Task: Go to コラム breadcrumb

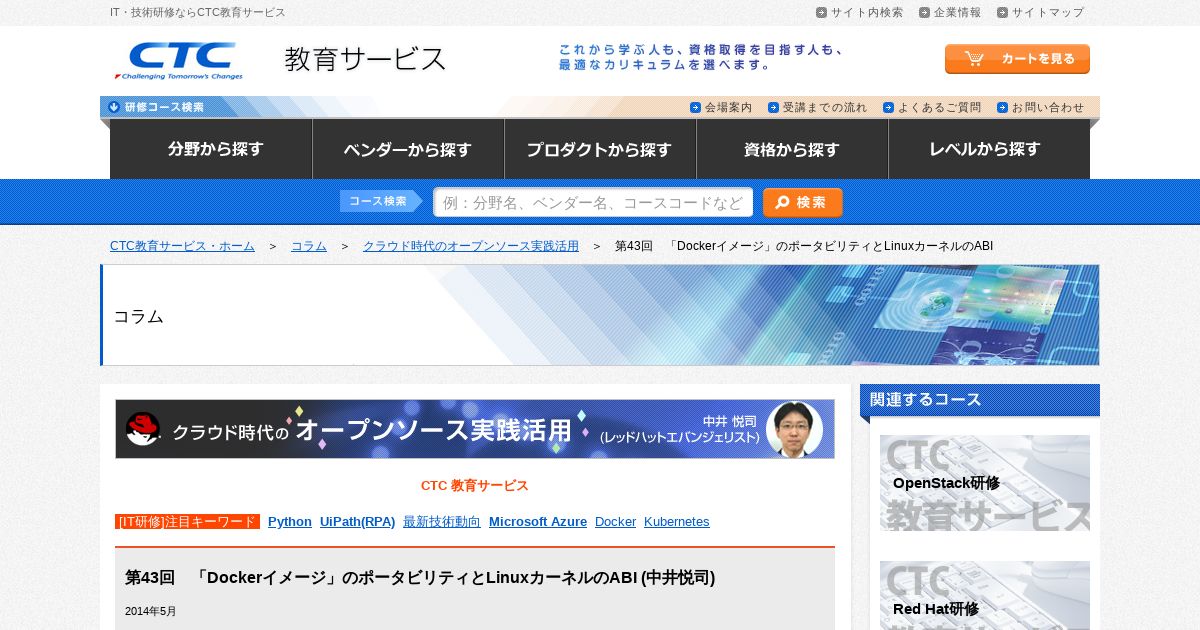Action: pyautogui.click(x=309, y=246)
